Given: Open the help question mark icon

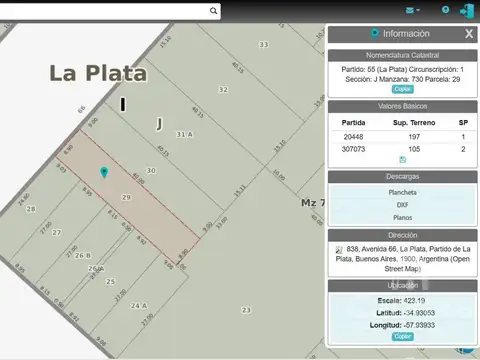Looking at the screenshot, I should tap(445, 10).
